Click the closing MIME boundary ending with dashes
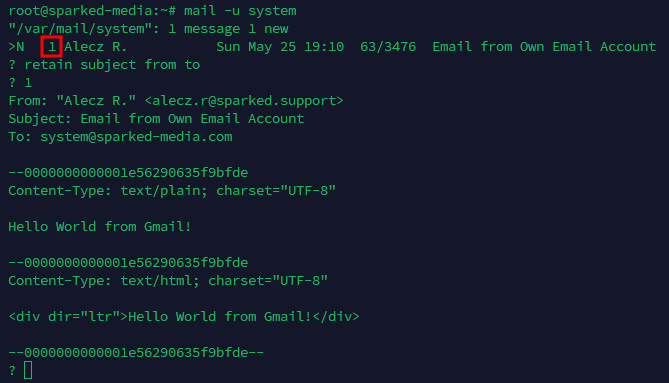This screenshot has height=383, width=669. (136, 352)
